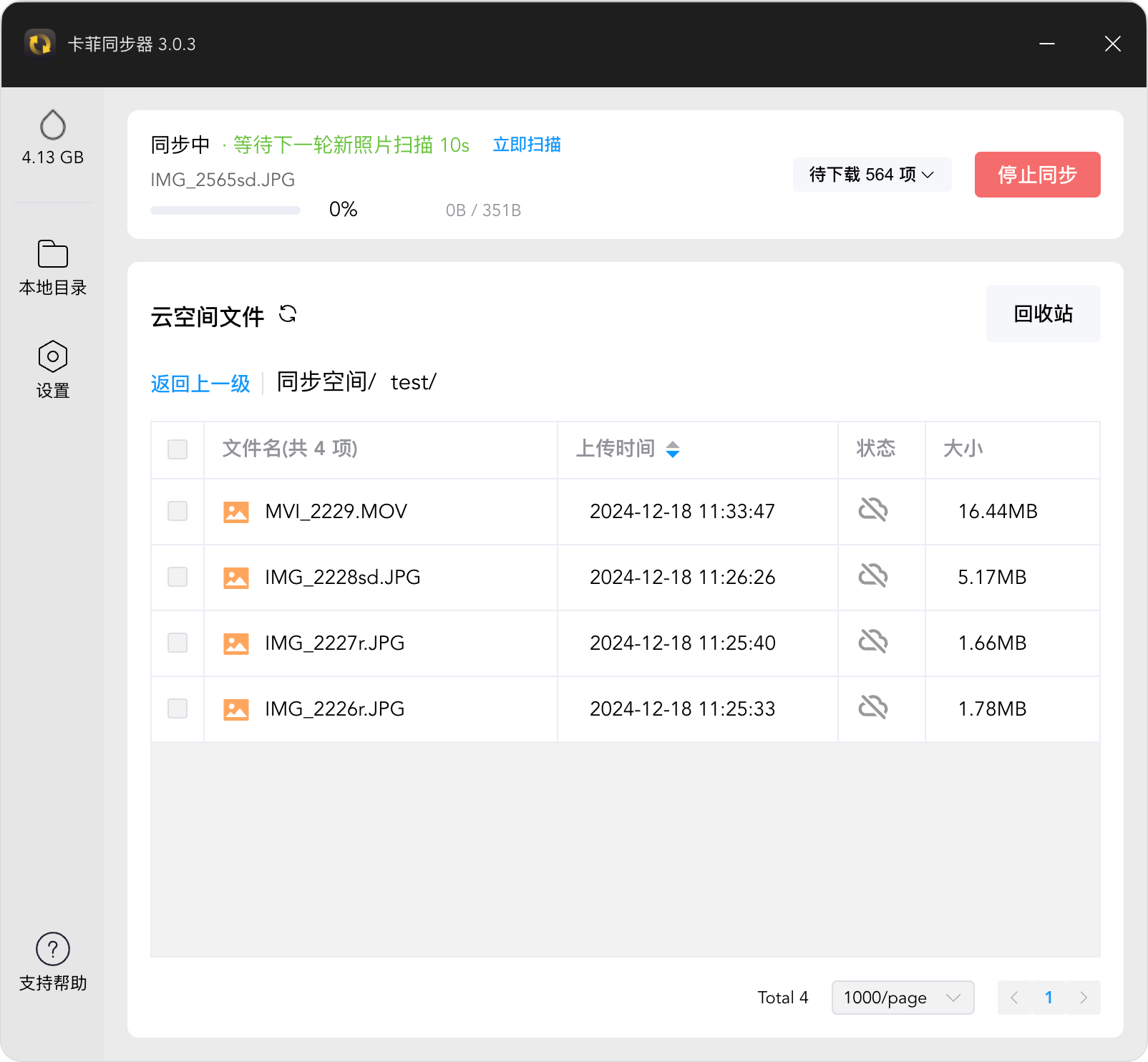Expand the 待下载 564 项 dropdown
This screenshot has width=1148, height=1062.
coord(872,175)
